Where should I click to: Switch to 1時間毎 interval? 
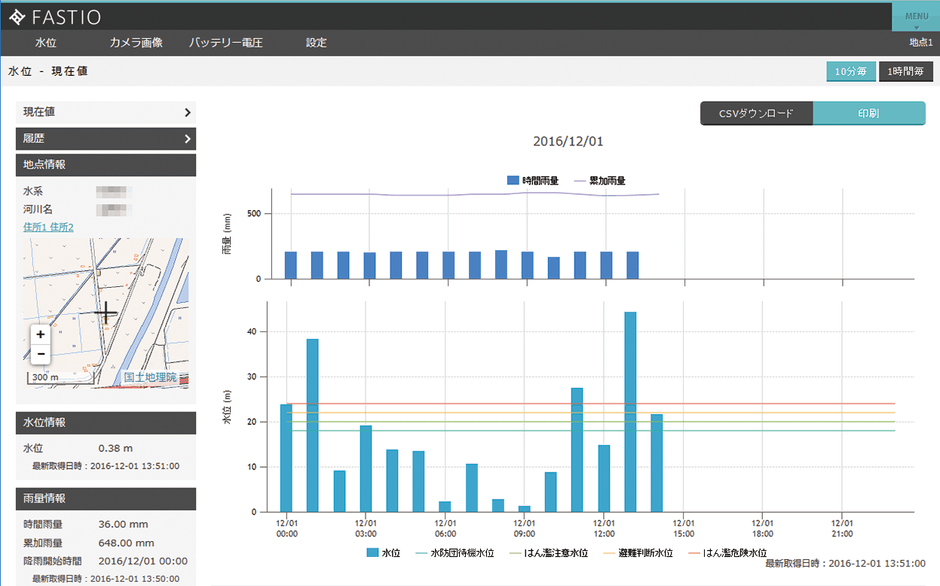(x=905, y=71)
